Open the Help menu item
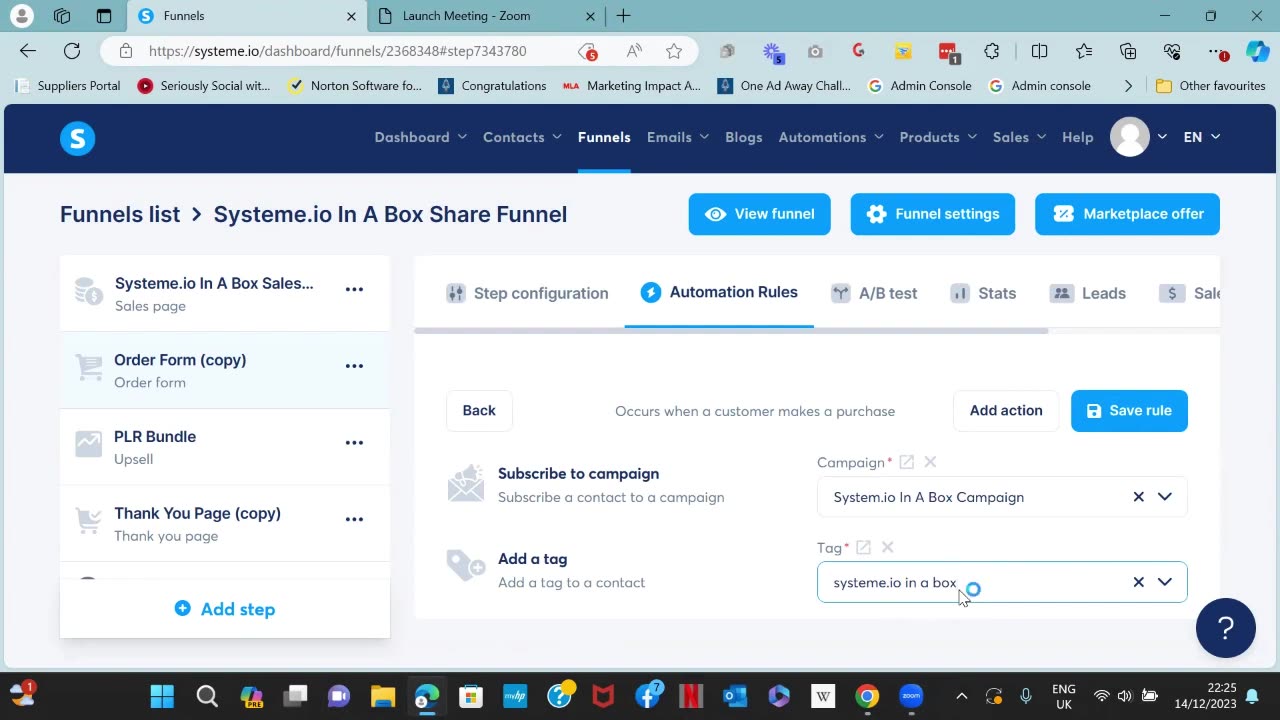Image resolution: width=1280 pixels, height=720 pixels. (1078, 137)
